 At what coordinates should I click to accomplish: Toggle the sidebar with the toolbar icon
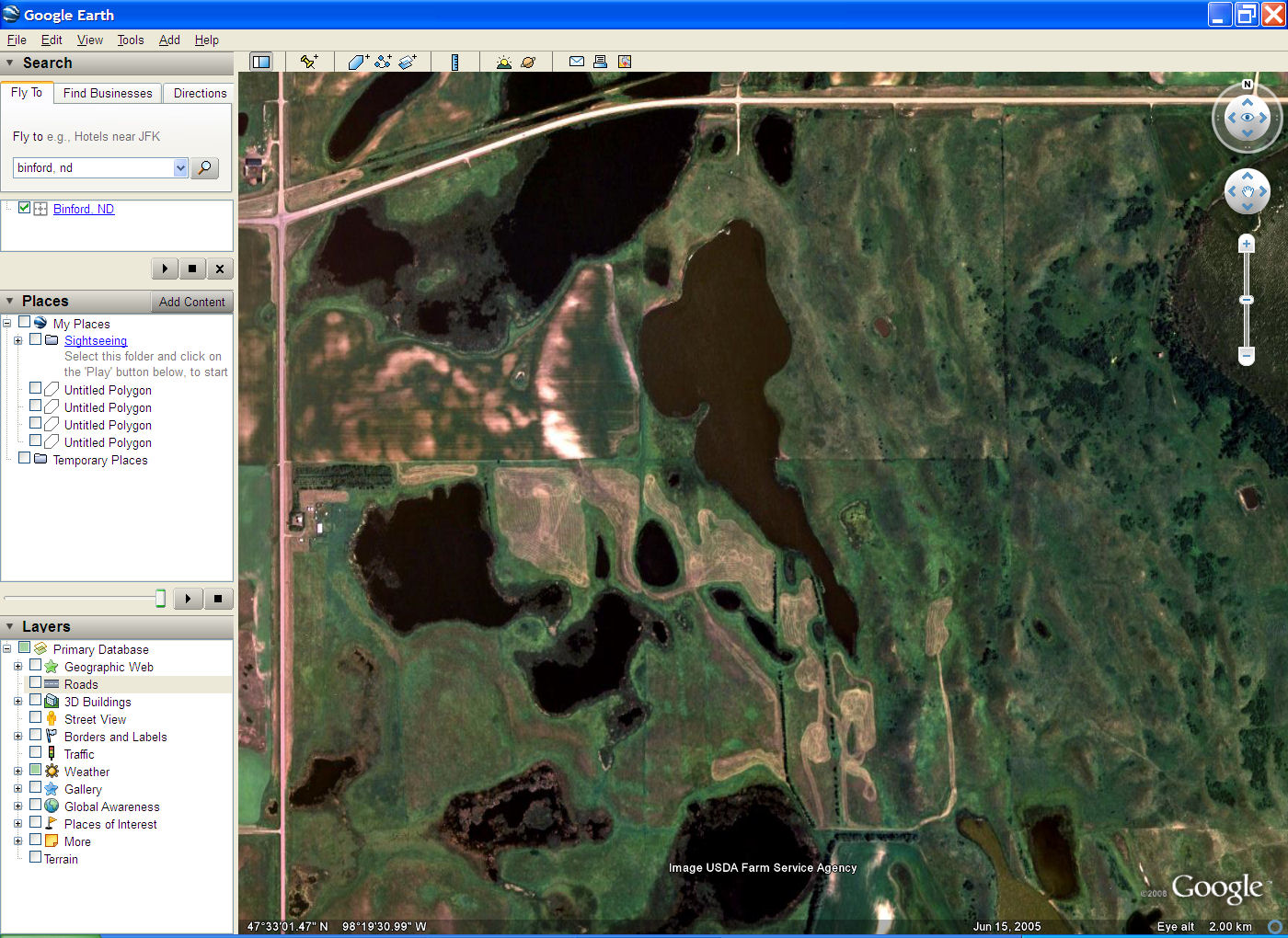click(x=261, y=62)
